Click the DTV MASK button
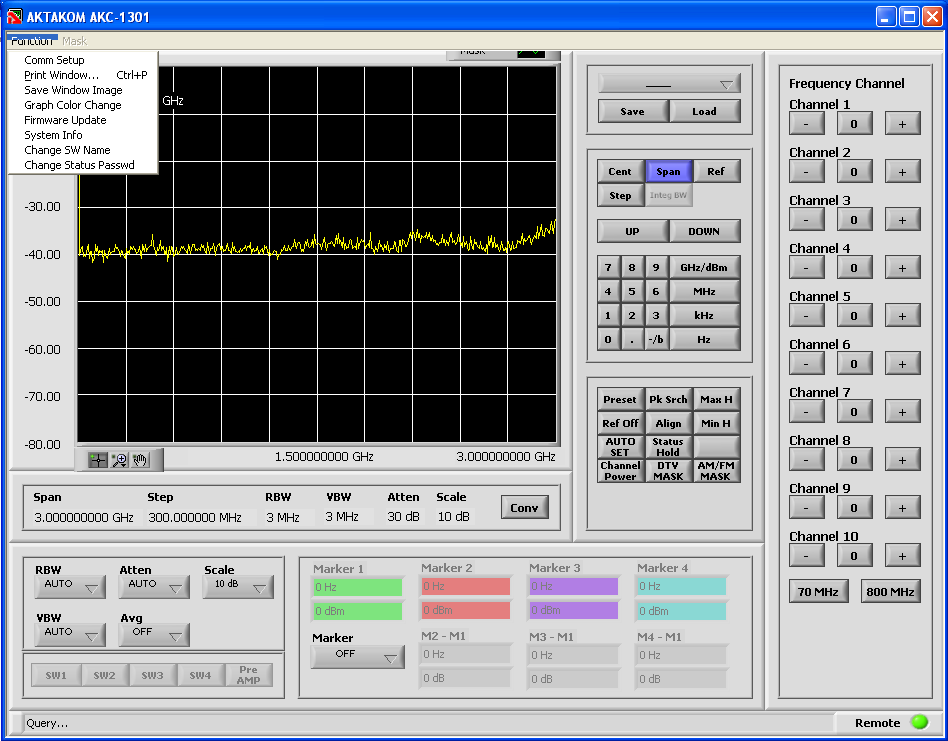This screenshot has width=948, height=741. coord(668,471)
